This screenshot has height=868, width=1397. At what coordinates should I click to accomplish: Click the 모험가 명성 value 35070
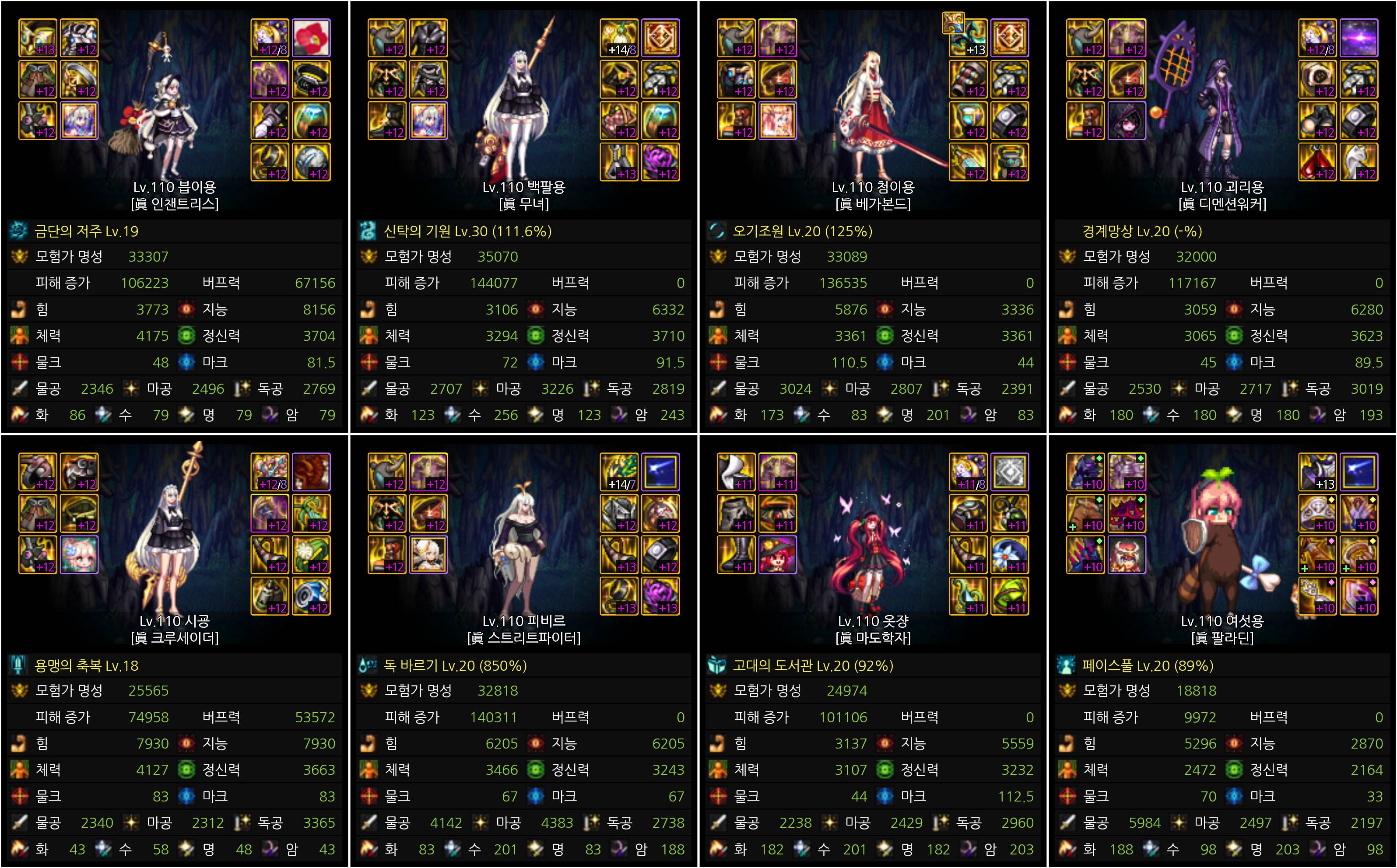498,257
